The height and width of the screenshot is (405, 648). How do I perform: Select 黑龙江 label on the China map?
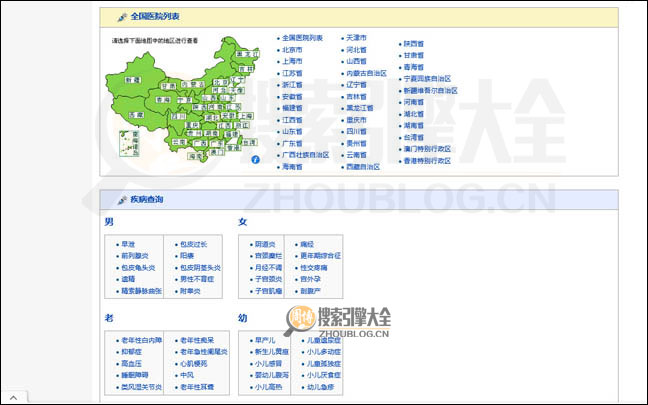point(248,54)
